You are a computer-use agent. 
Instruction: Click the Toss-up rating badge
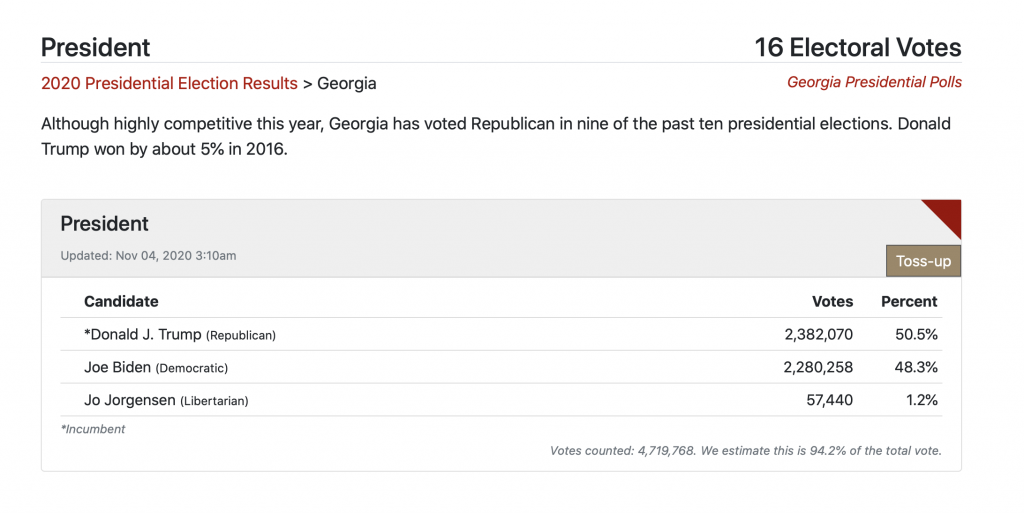923,261
